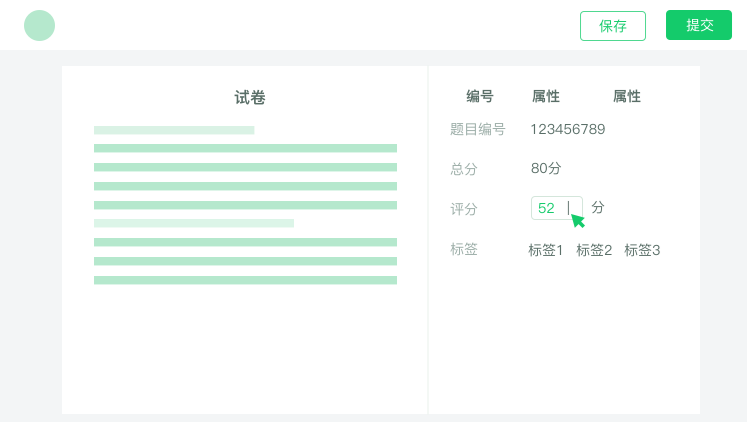
Task: Click the last placeholder text line in paper
Action: (x=245, y=280)
